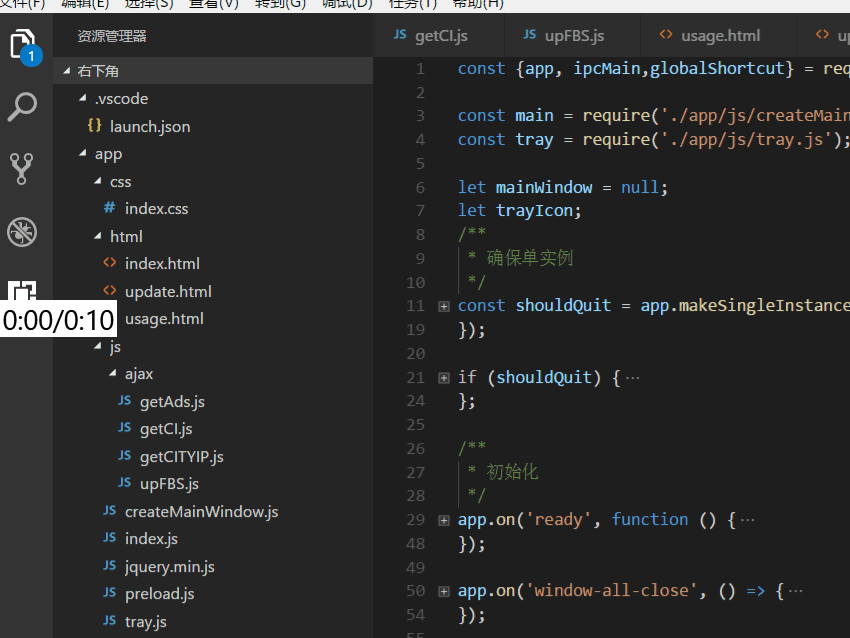Click the 确保单实例 comment text
The image size is (850, 638).
point(530,258)
